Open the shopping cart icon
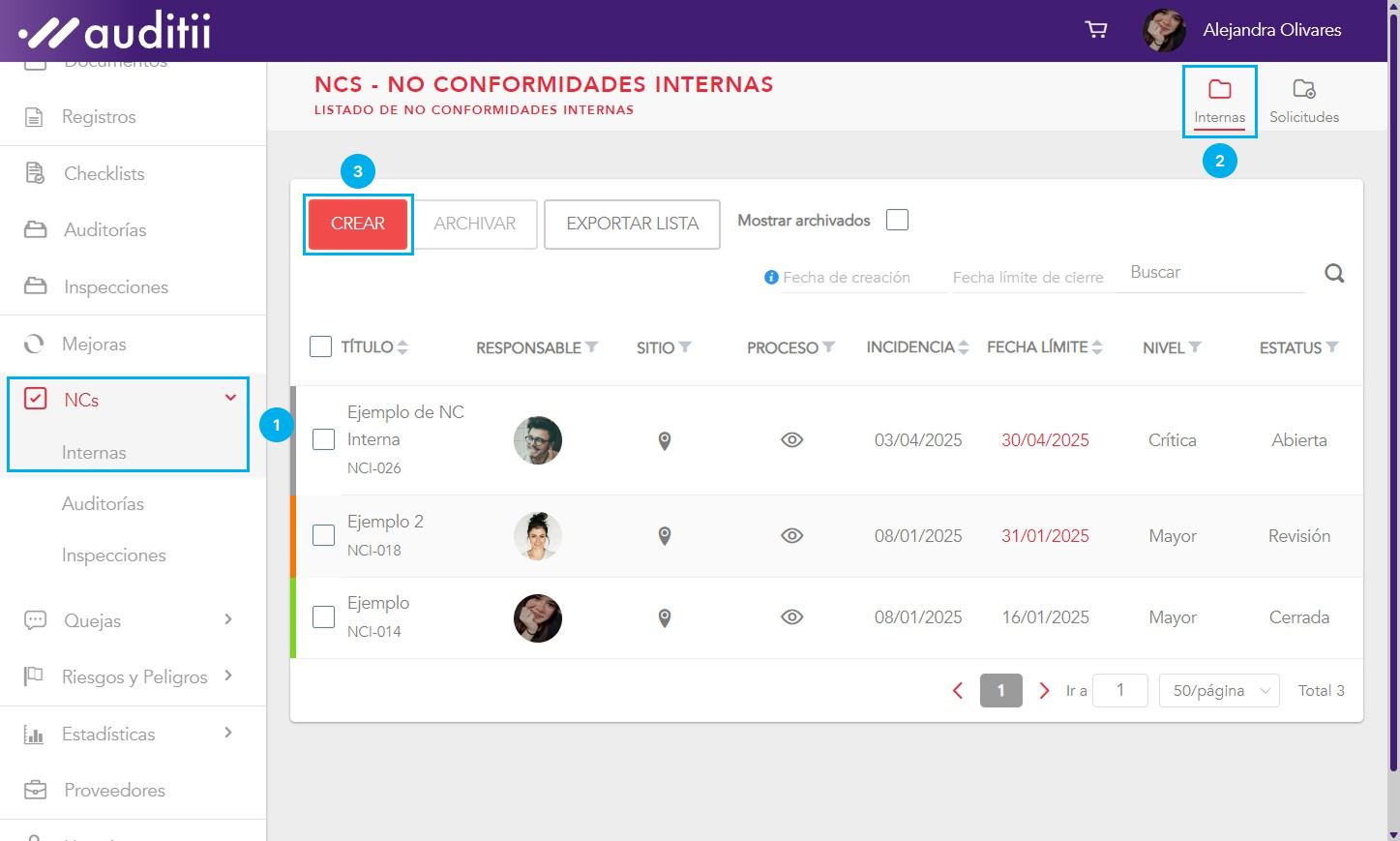This screenshot has width=1400, height=841. 1095,30
